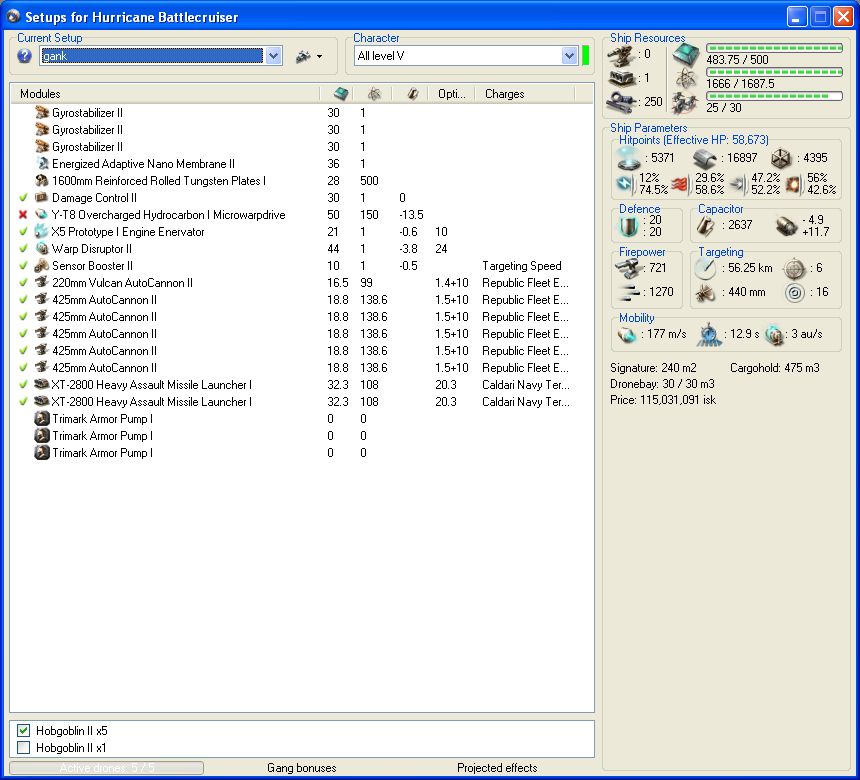The image size is (860, 780).
Task: Click the ship speed icon 177 m/s
Action: tap(626, 334)
